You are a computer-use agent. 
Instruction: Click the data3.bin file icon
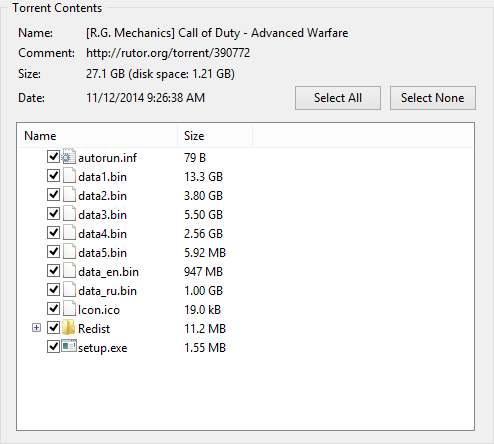69,214
